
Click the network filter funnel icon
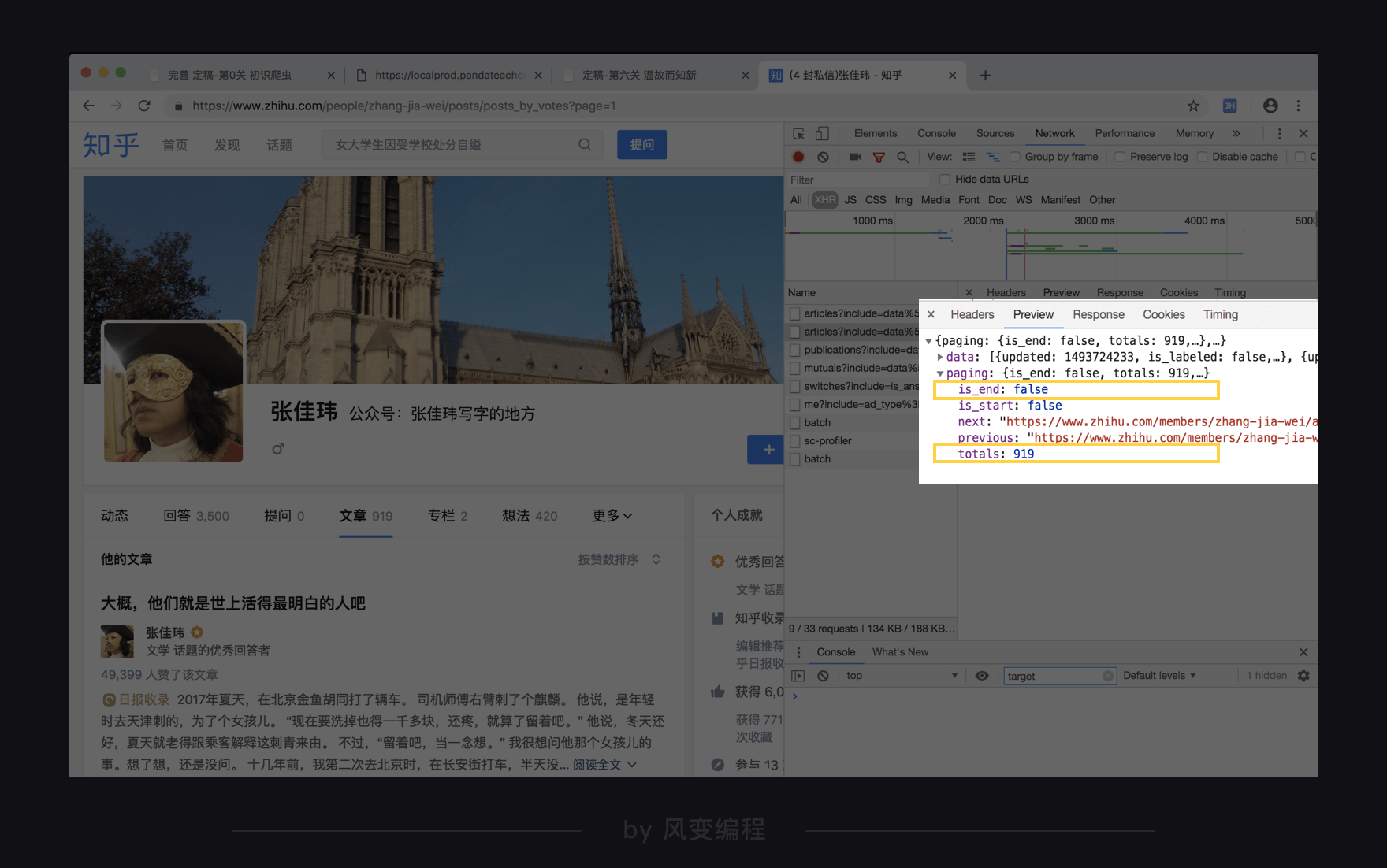click(879, 157)
